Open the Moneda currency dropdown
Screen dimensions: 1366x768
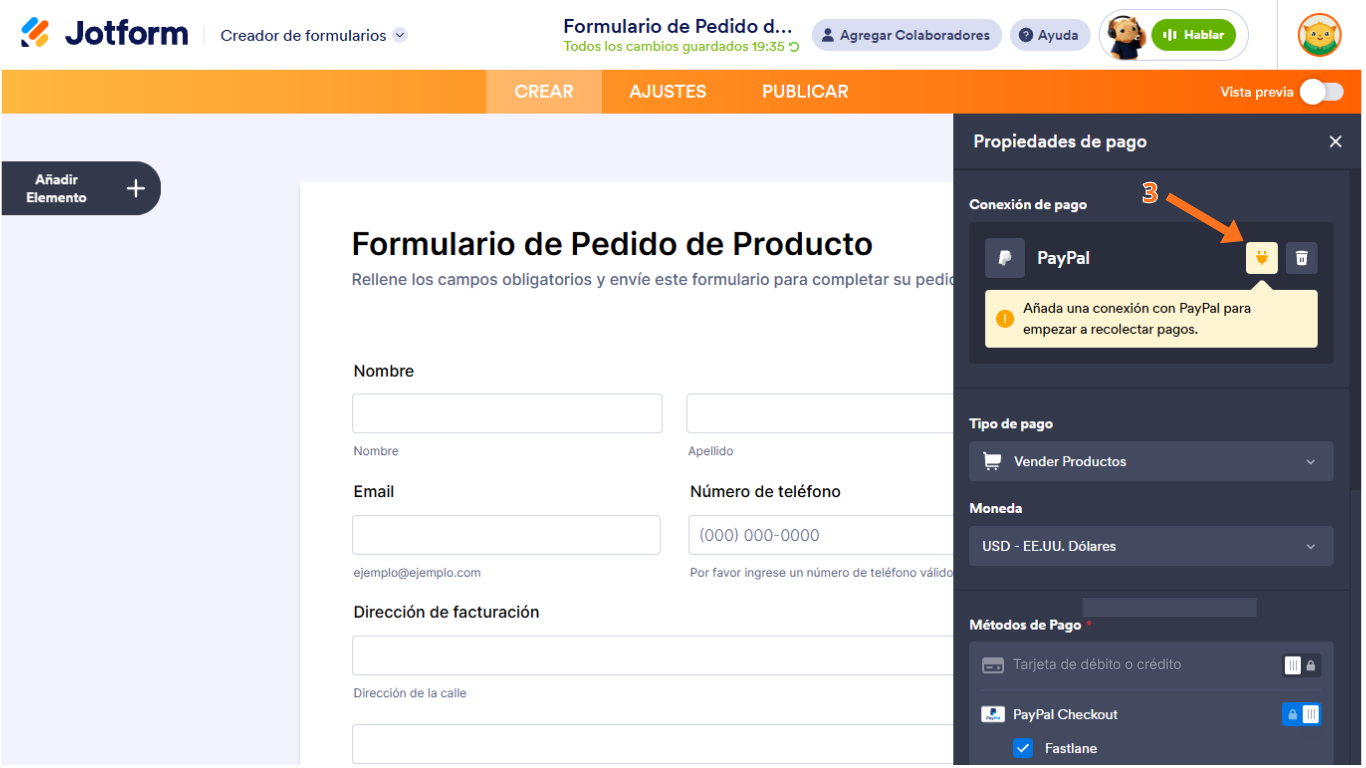tap(1151, 546)
